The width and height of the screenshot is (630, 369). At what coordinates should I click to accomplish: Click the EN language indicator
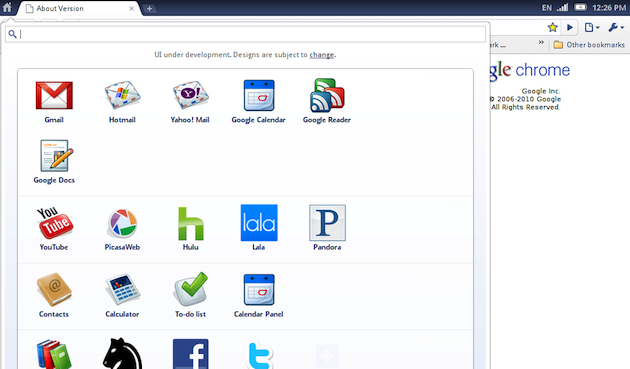coord(546,8)
